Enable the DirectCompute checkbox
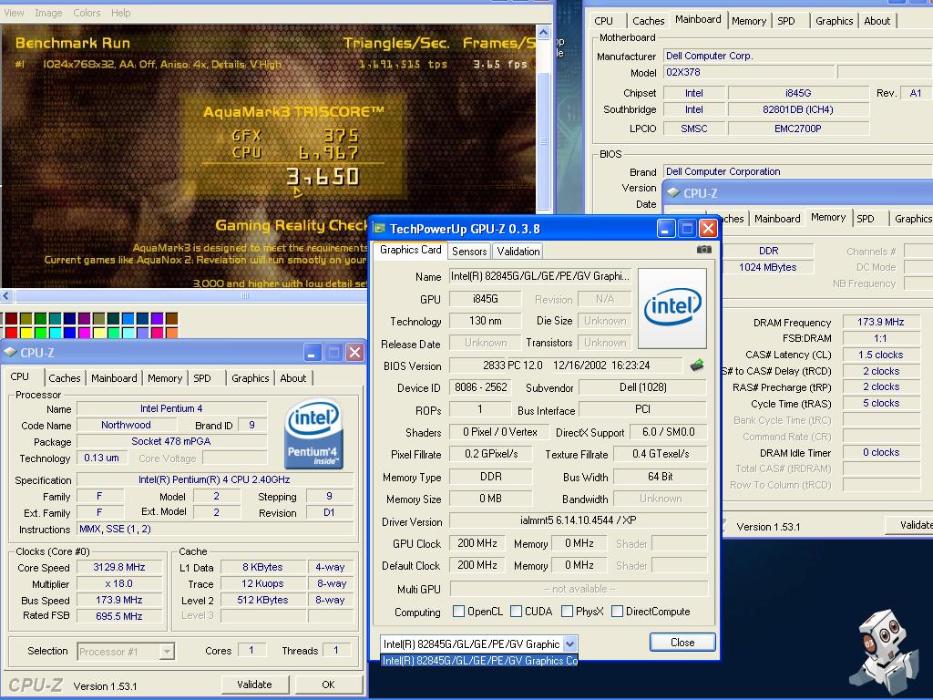Screen dimensions: 933x700 coord(617,611)
